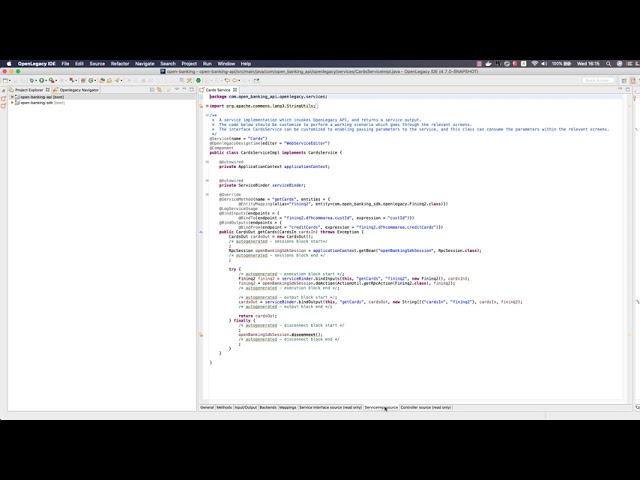Open the ServiceImpl source tab

click(x=381, y=407)
